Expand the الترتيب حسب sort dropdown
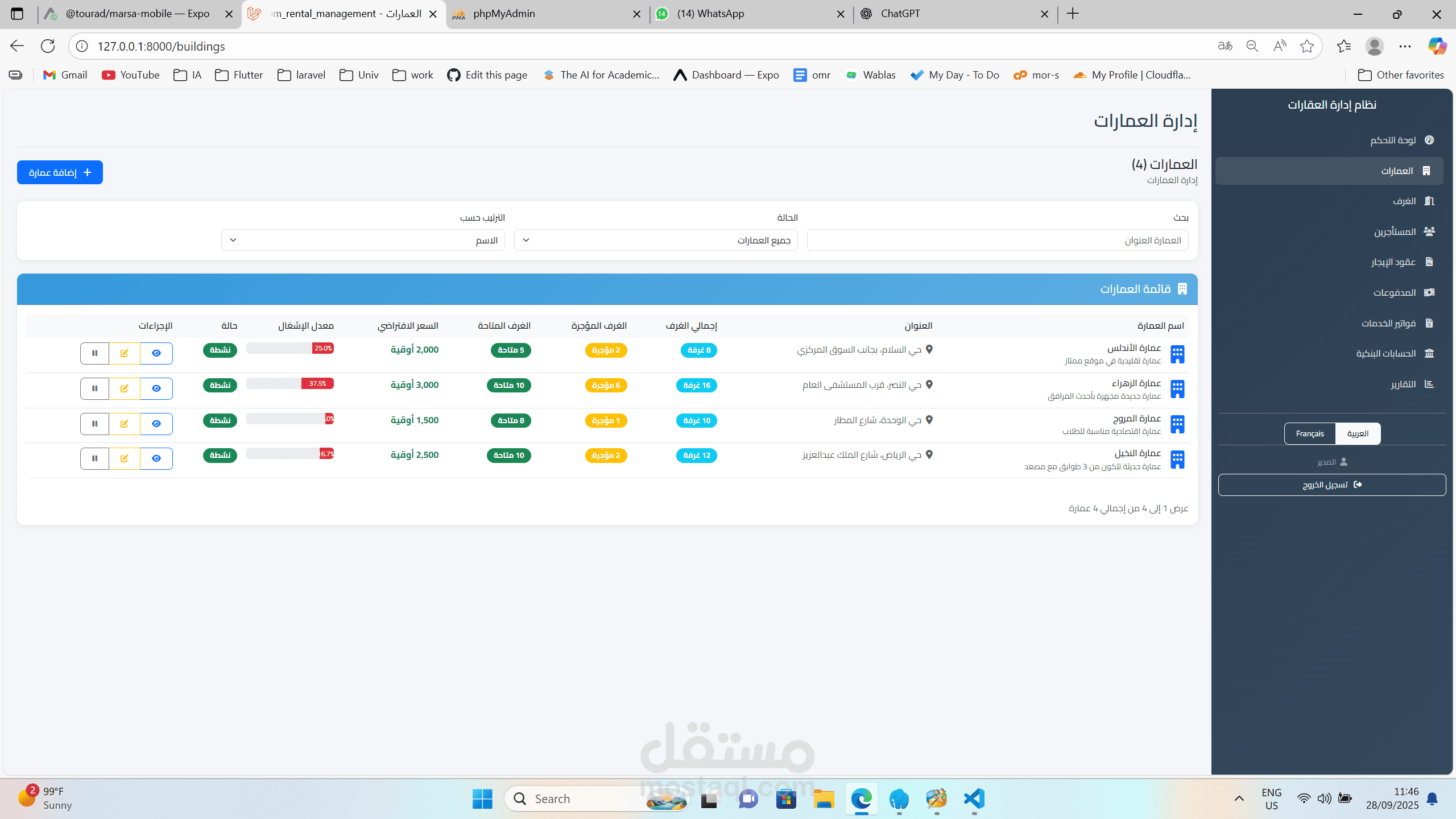 tap(363, 240)
